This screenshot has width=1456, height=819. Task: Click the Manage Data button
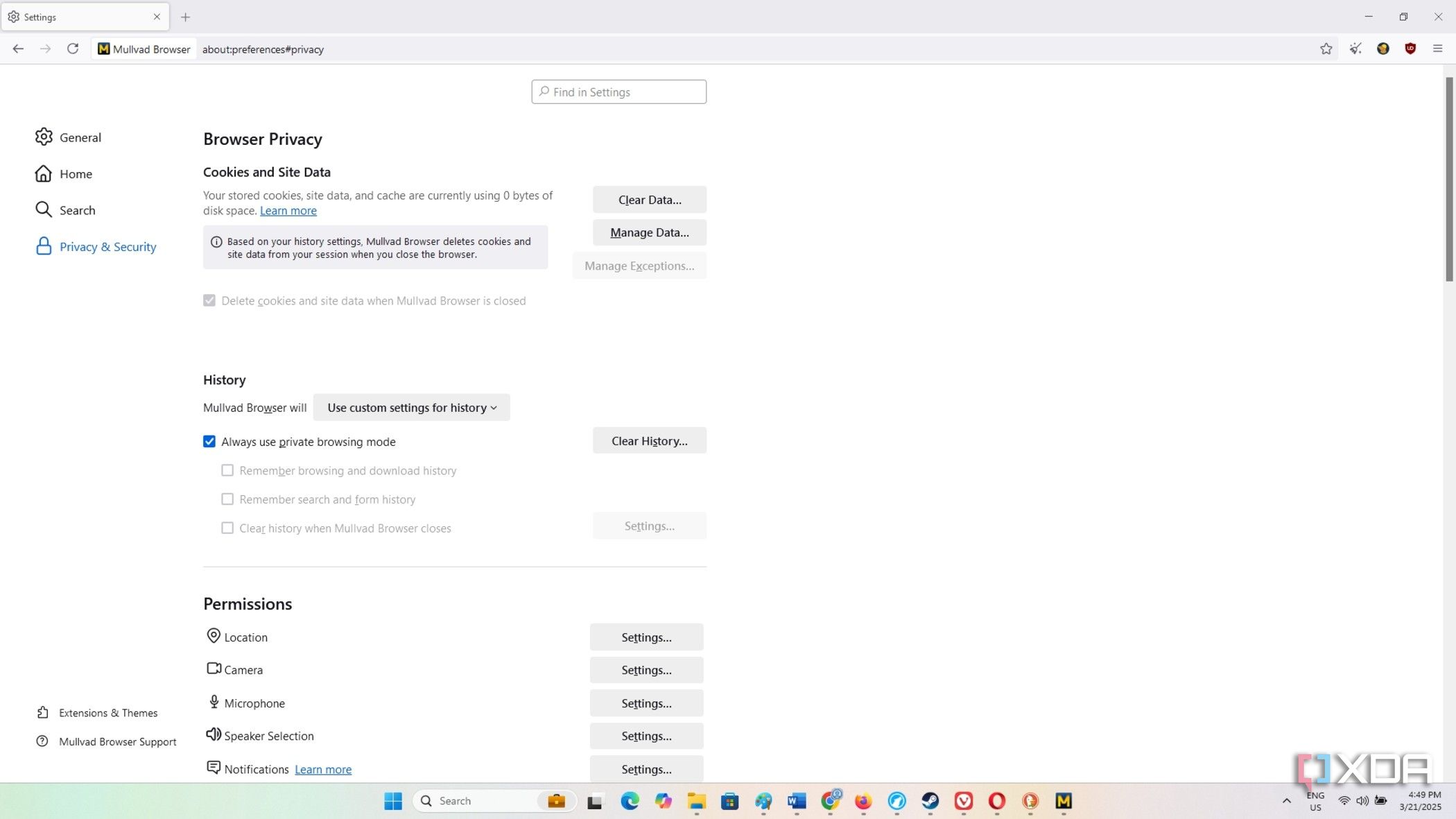(650, 232)
